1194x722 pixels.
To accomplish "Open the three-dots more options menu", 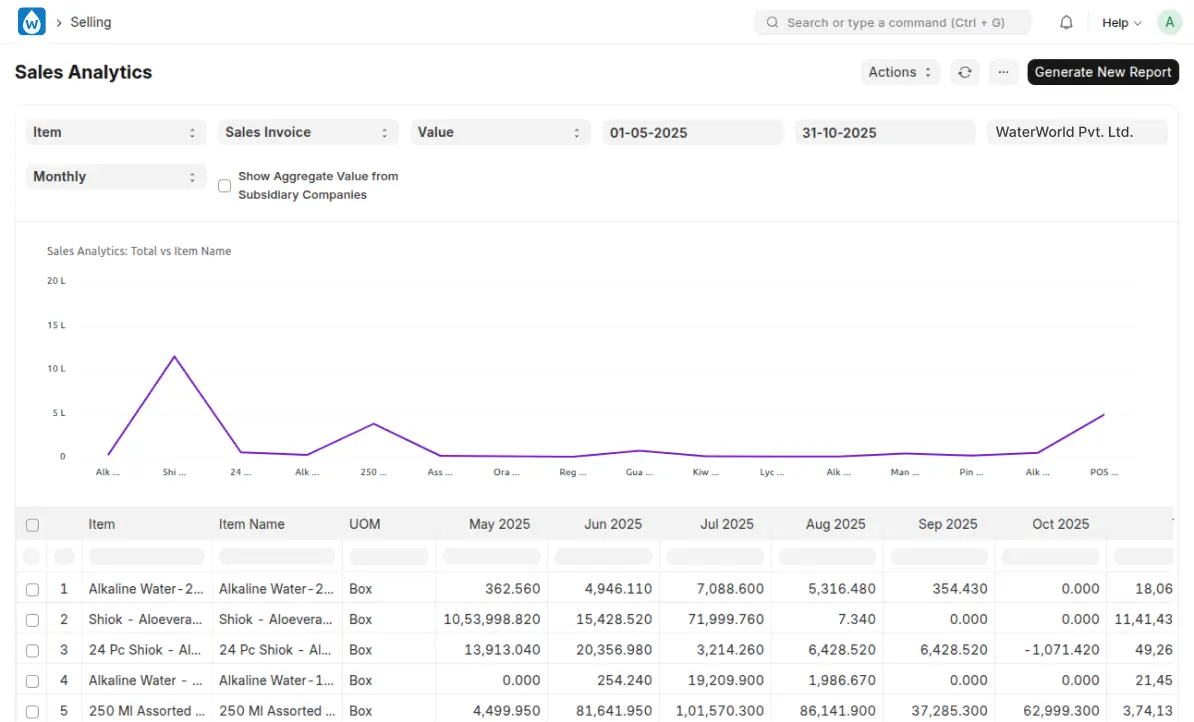I will click(1003, 72).
